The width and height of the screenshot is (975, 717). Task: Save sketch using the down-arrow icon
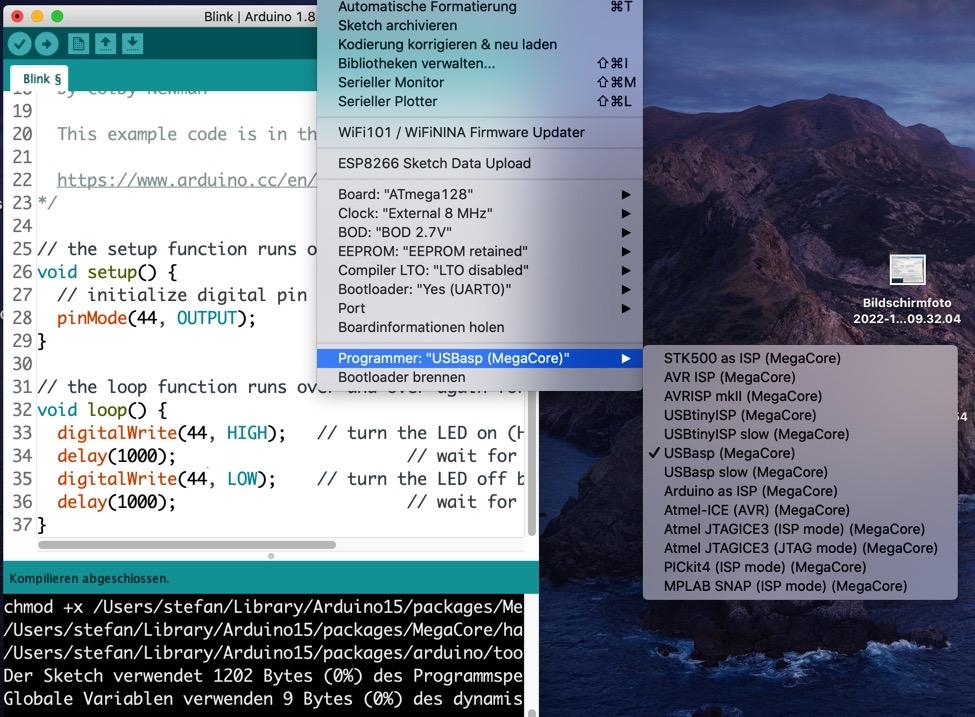[x=132, y=44]
